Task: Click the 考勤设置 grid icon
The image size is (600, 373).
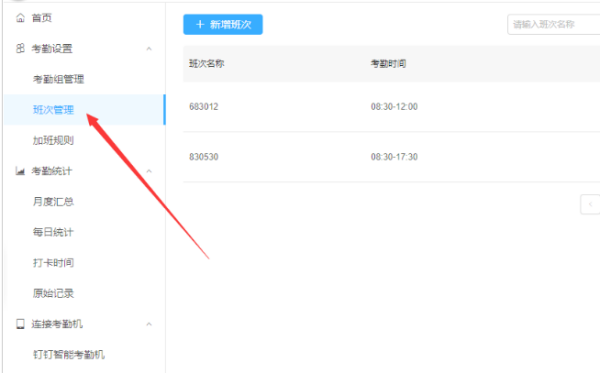Action: pyautogui.click(x=20, y=49)
